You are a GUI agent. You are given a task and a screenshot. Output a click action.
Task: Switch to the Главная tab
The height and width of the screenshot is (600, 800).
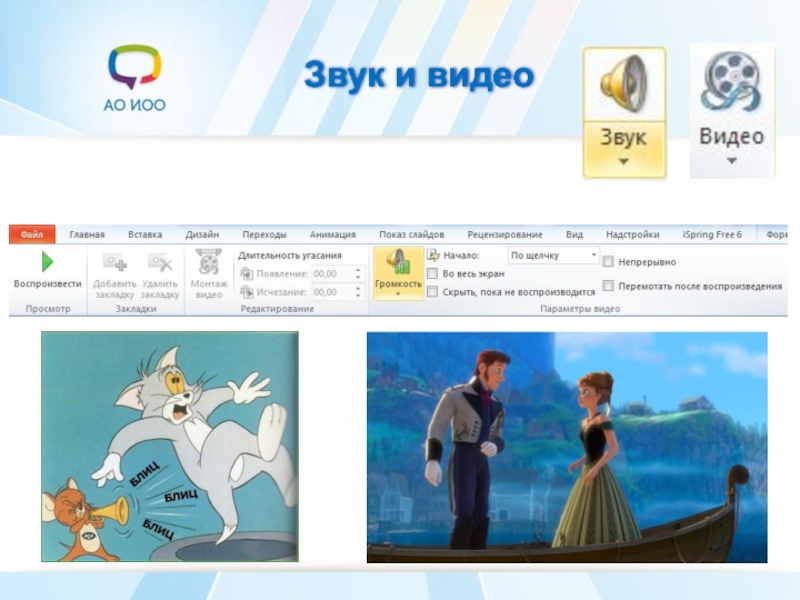click(87, 235)
